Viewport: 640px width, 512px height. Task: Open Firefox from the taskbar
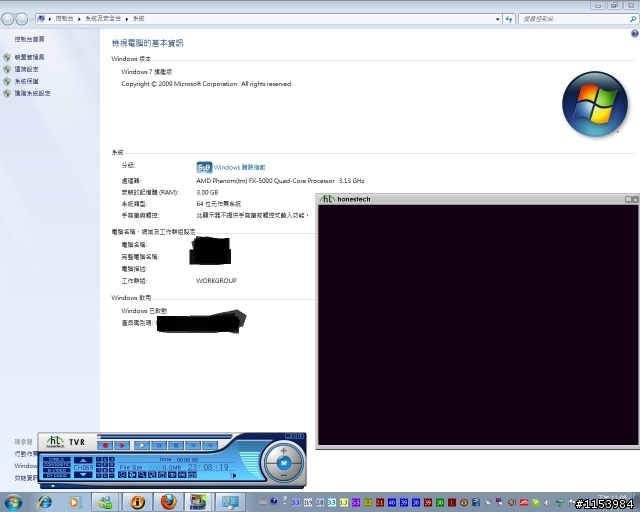pyautogui.click(x=168, y=502)
